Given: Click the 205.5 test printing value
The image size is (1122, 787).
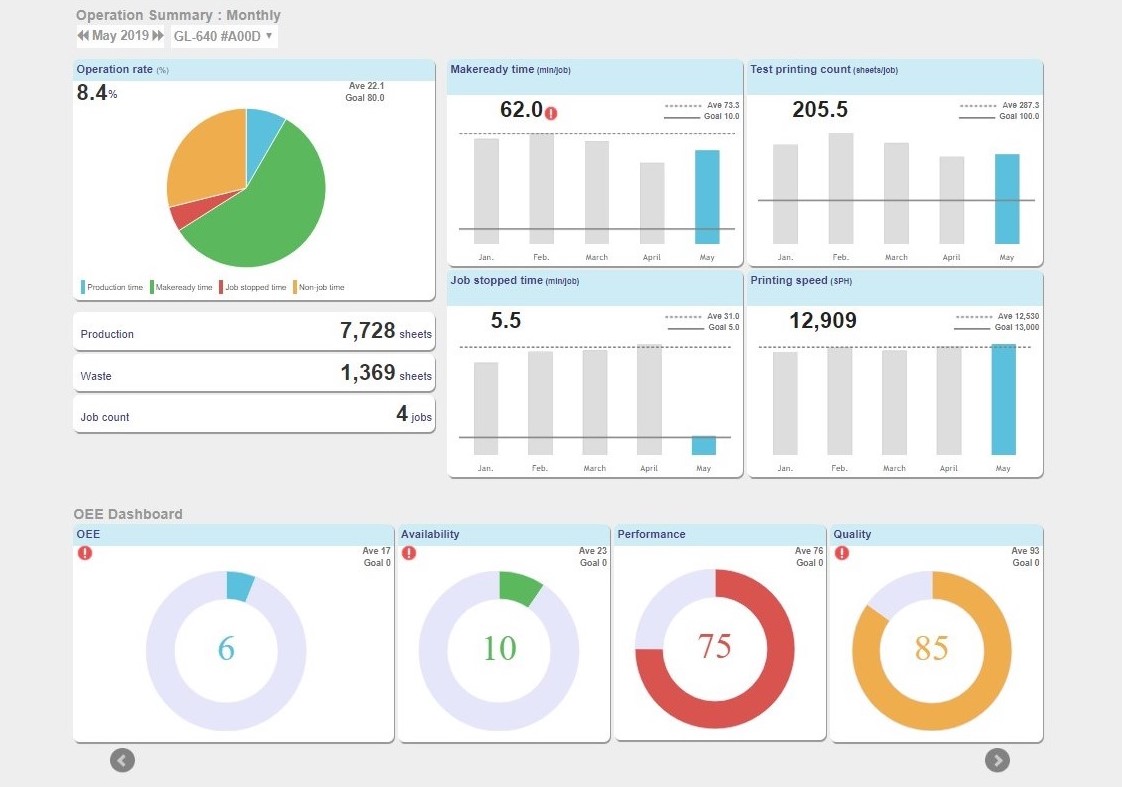Looking at the screenshot, I should tap(820, 109).
